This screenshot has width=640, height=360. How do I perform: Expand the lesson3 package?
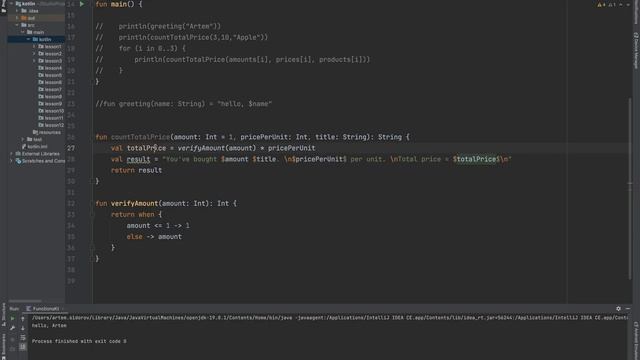click(x=34, y=61)
